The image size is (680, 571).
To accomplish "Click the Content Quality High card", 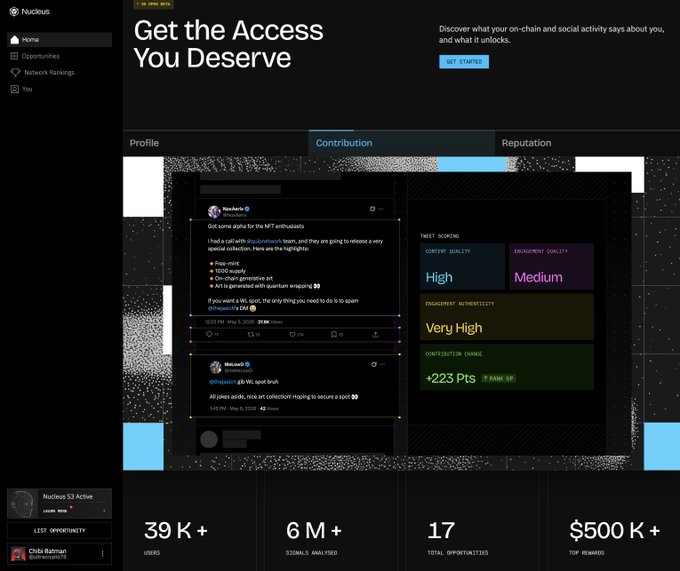I will [462, 266].
